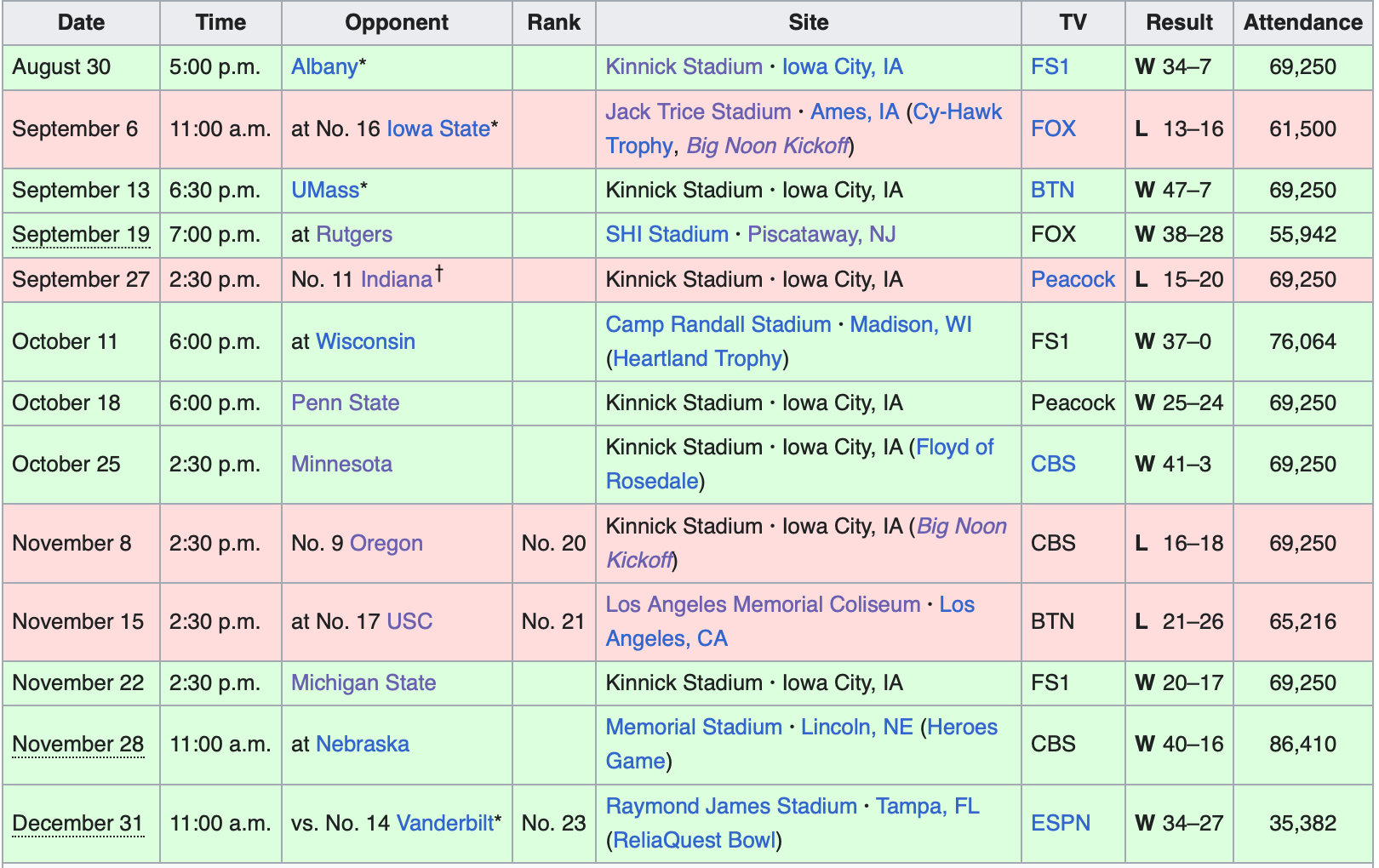Open the Oregon team link
Screen dimensions: 1379x868
click(386, 544)
